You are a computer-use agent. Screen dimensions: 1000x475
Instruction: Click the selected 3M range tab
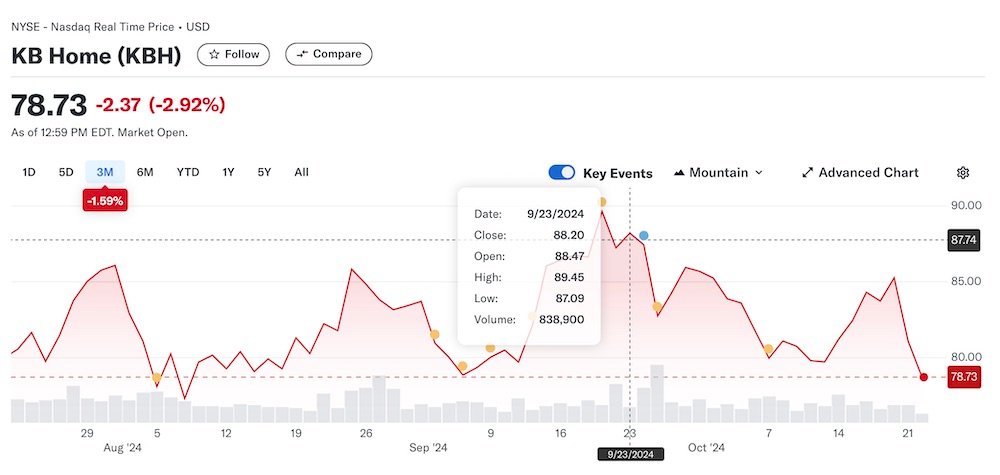pyautogui.click(x=105, y=172)
